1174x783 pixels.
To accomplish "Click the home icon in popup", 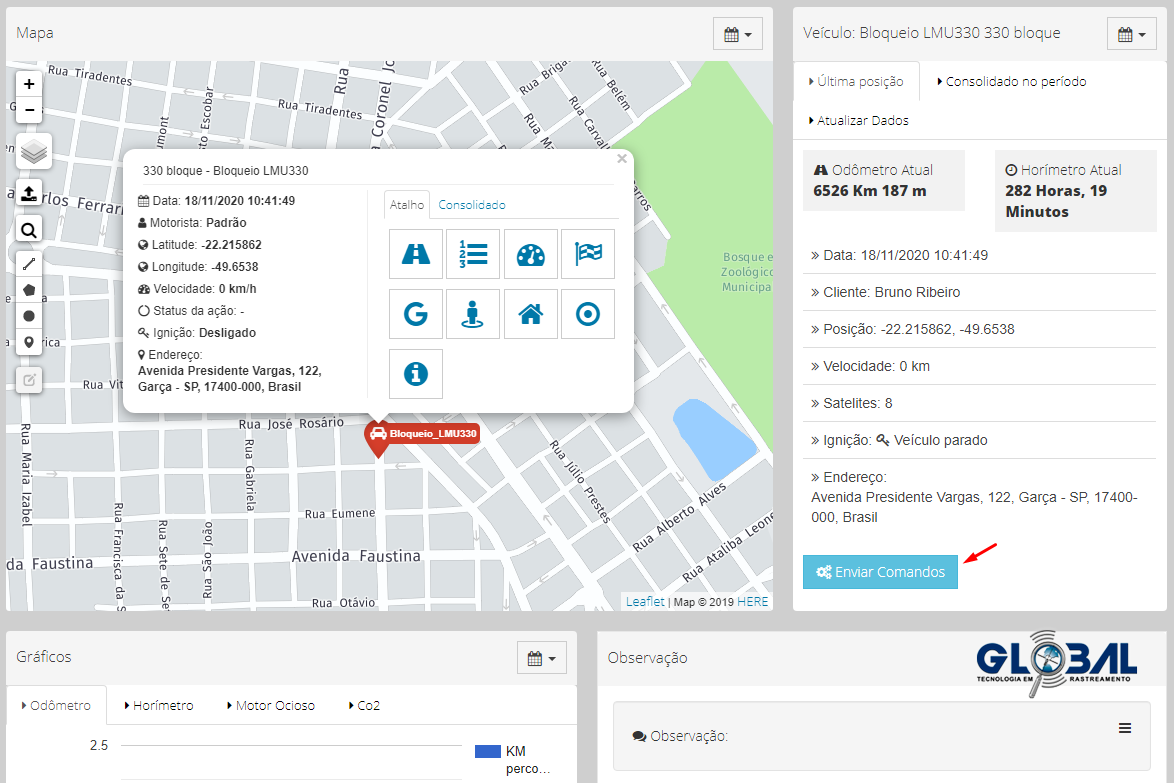I will click(530, 314).
